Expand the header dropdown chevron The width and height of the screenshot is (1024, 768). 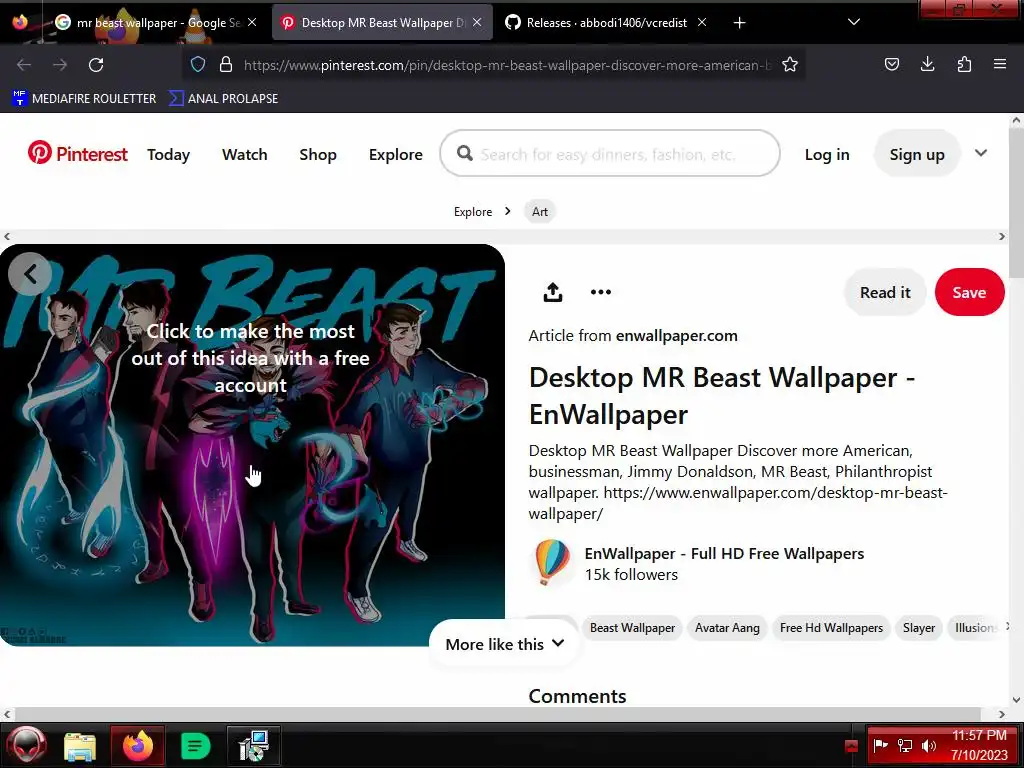pos(980,153)
